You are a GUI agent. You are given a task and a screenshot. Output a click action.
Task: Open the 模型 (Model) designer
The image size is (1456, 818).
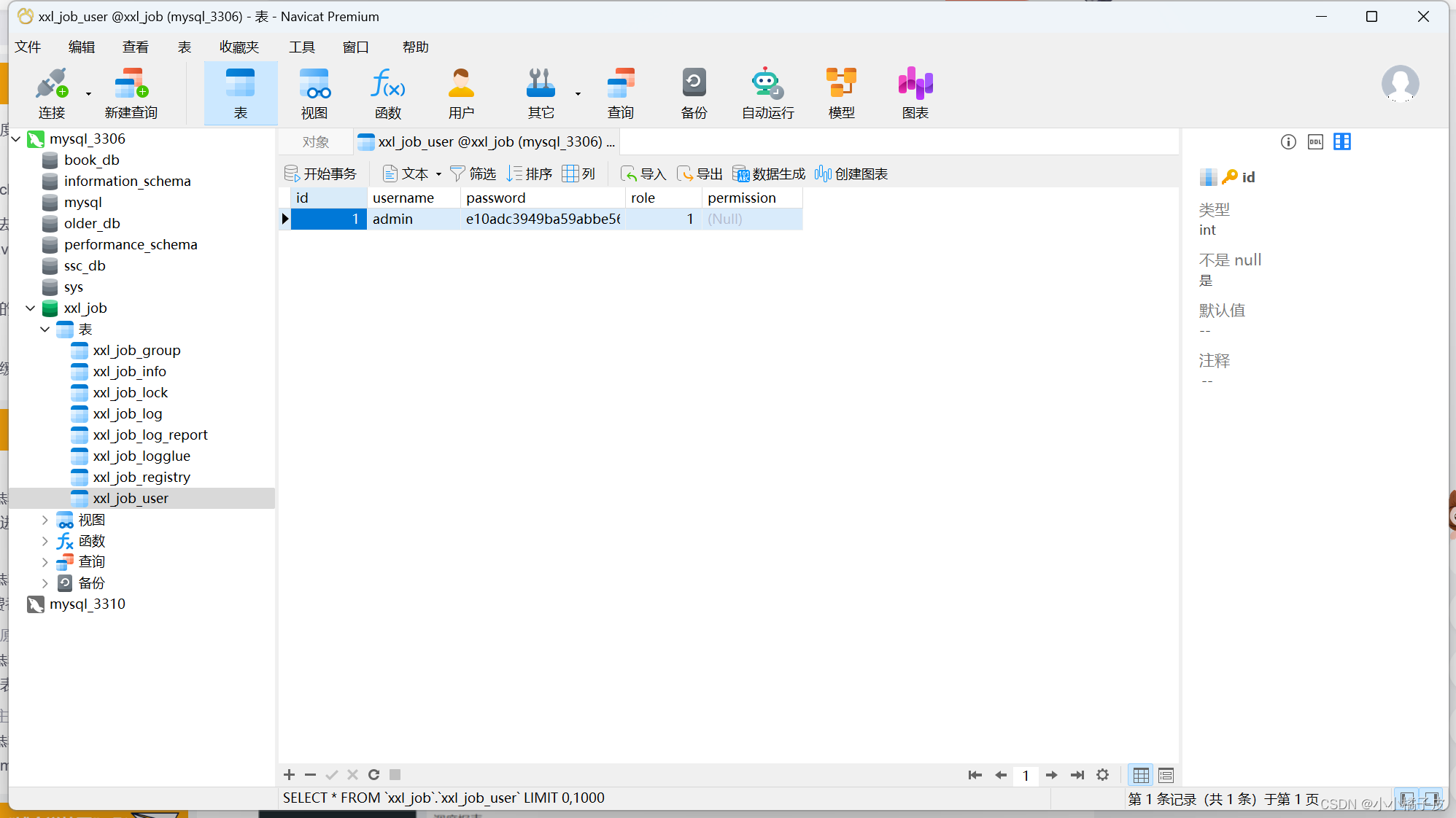coord(840,93)
